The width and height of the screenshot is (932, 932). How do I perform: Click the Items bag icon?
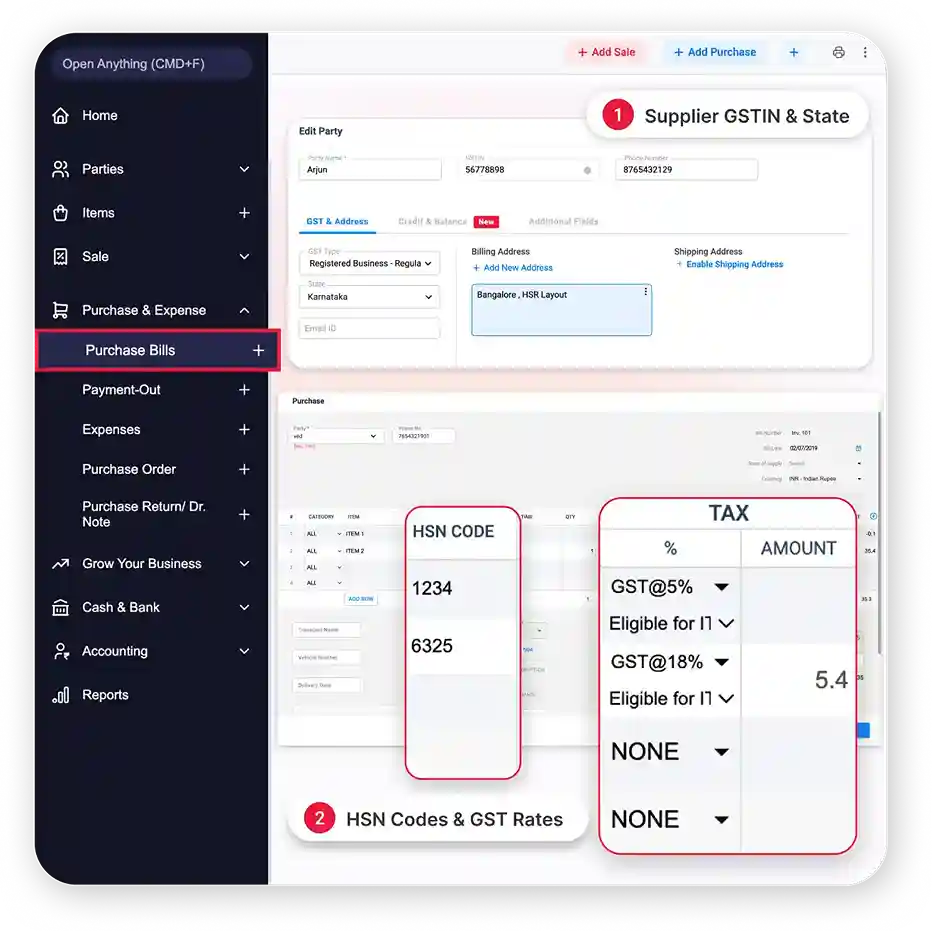(60, 213)
